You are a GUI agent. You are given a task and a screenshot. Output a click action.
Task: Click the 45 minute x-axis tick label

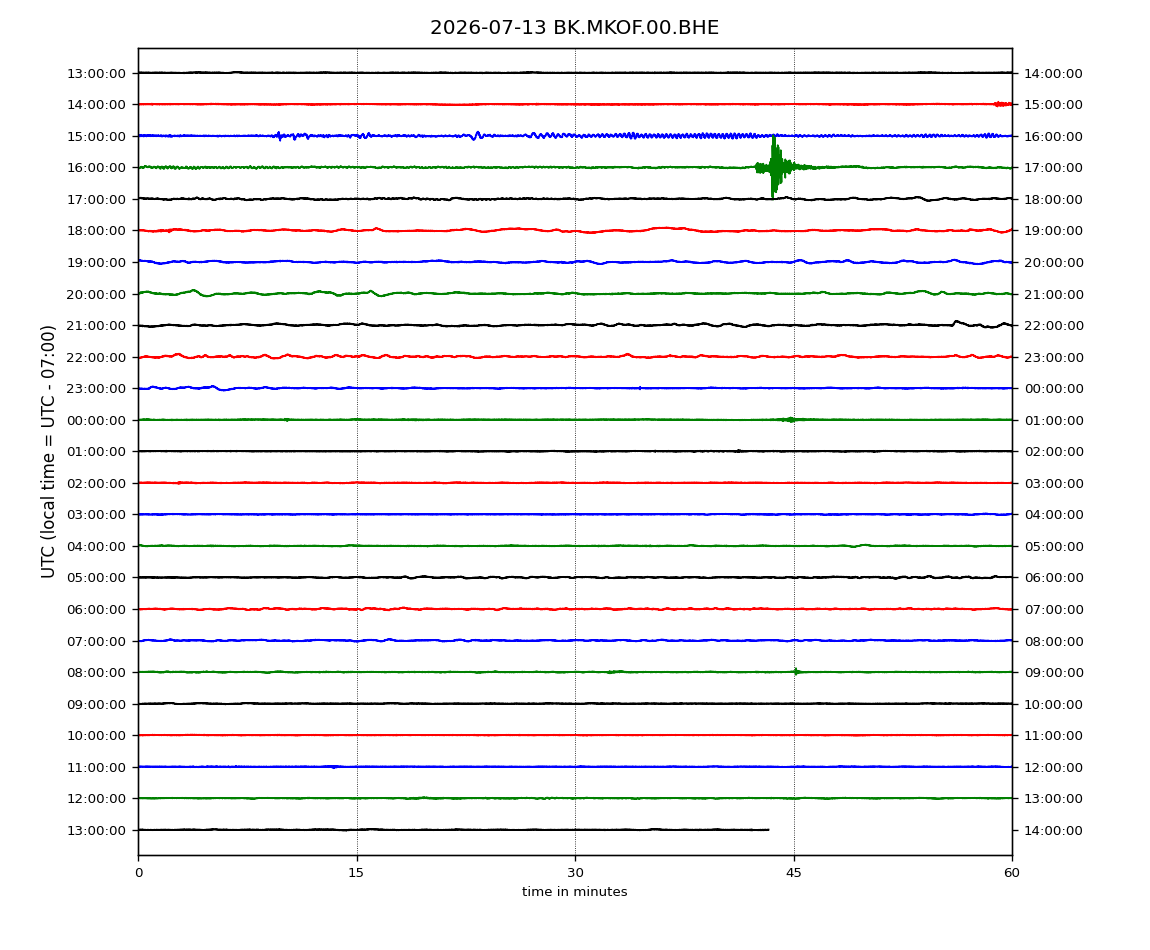[794, 873]
